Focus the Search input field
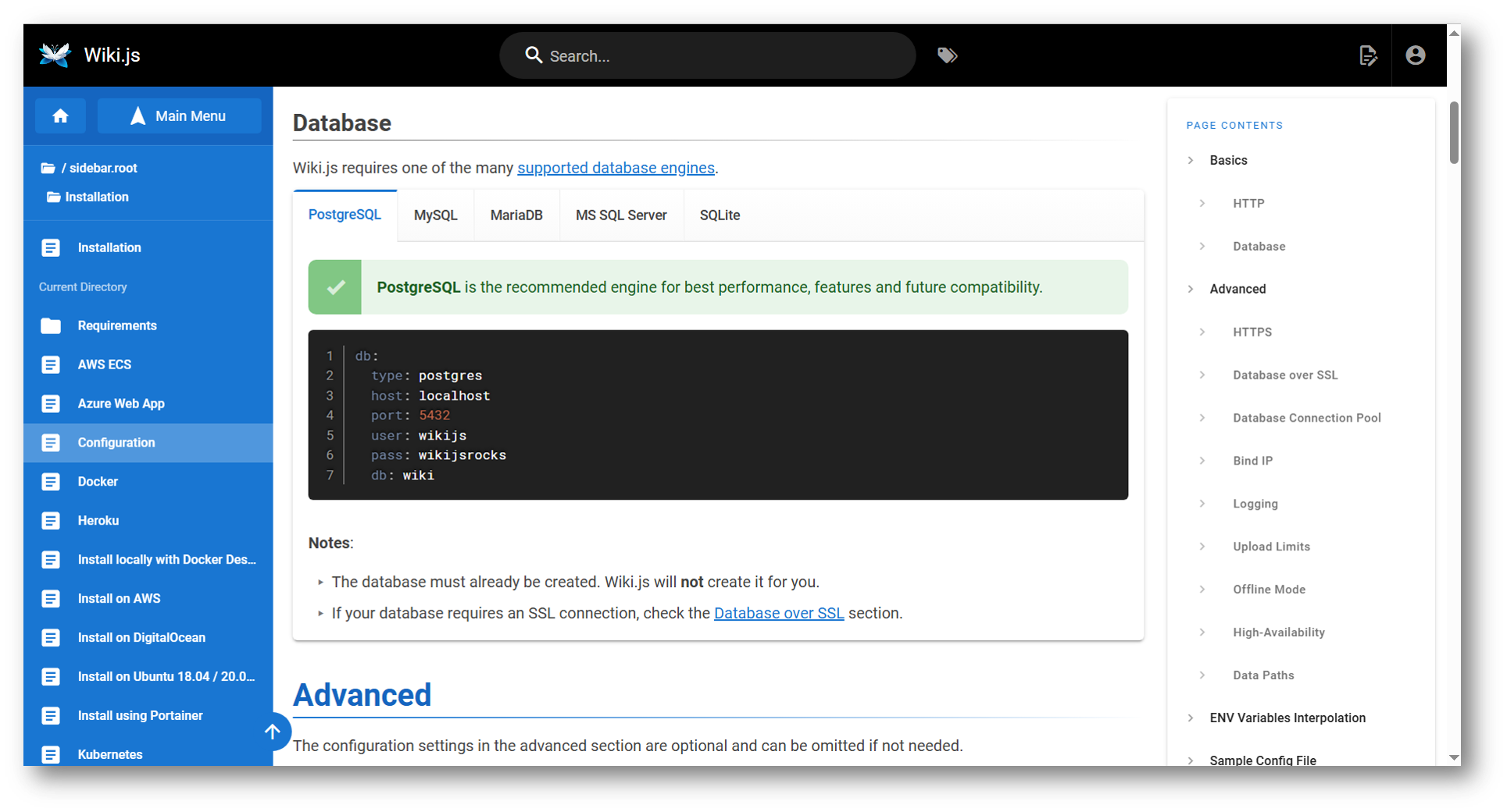This screenshot has width=1507, height=812. click(707, 55)
